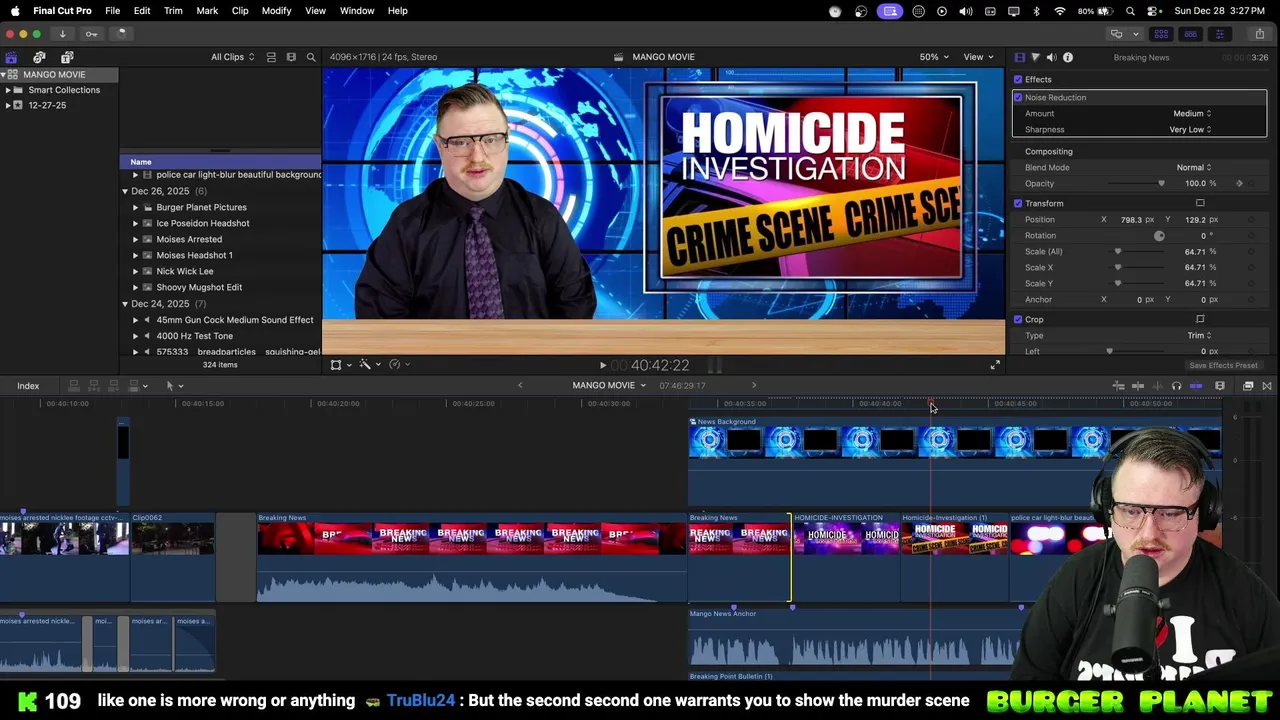Click the Share export button
Viewport: 1280px width, 720px height.
pos(1259,34)
